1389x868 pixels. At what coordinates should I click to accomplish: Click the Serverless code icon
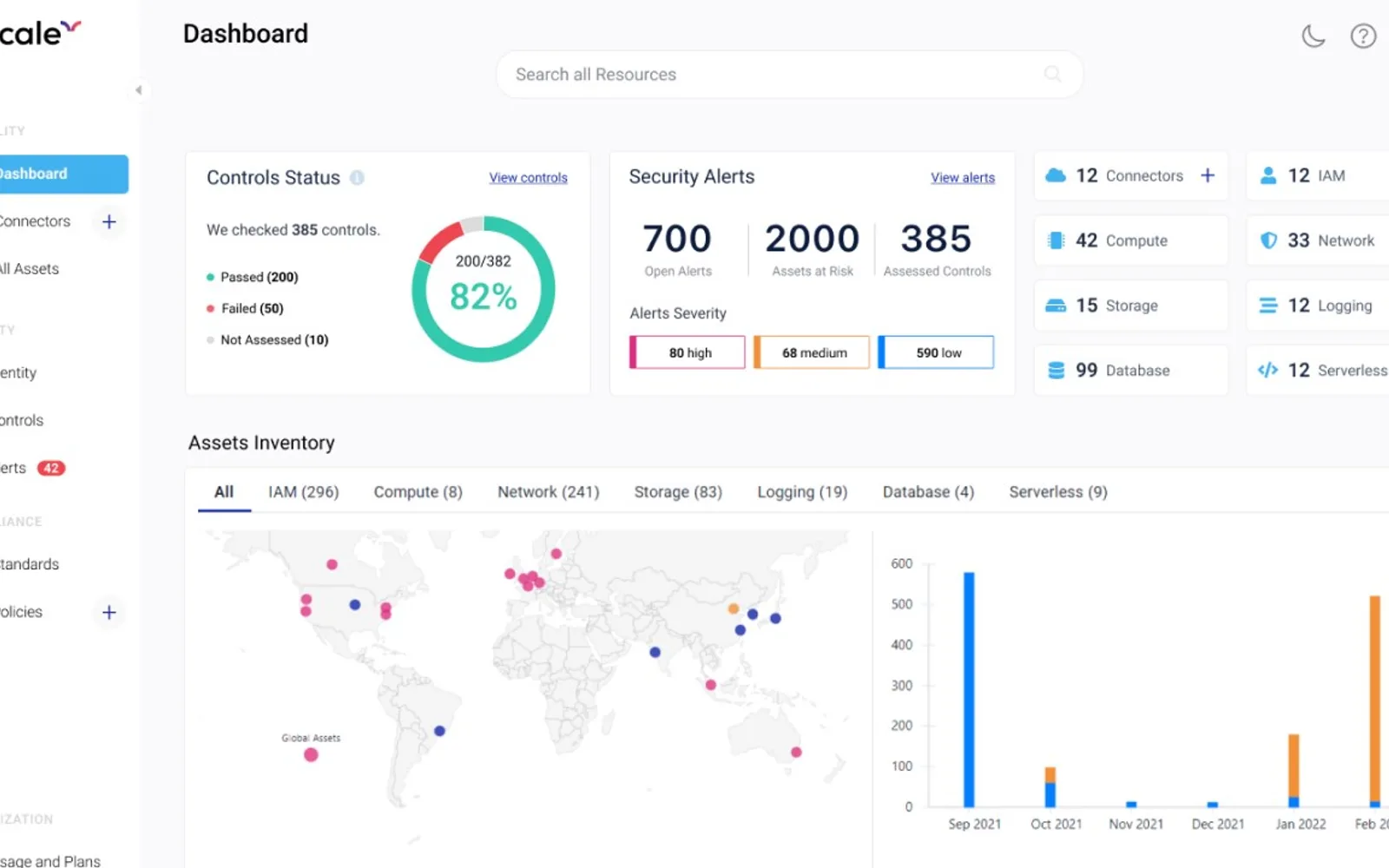(x=1267, y=371)
